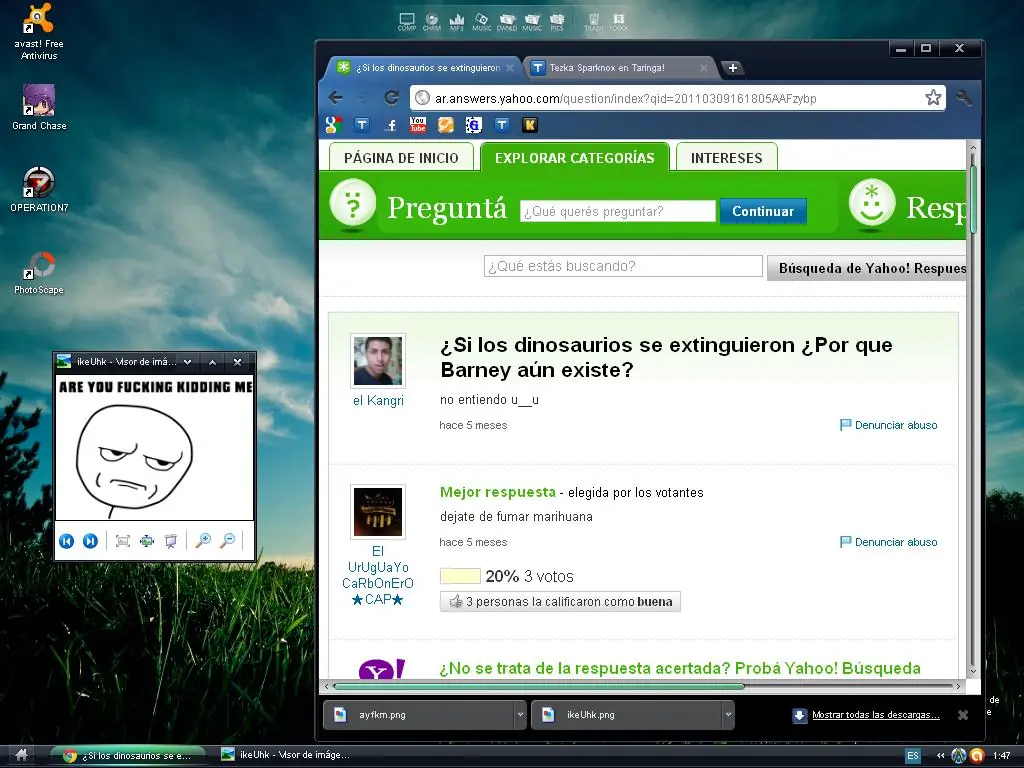Click the Continuar button

tap(763, 211)
